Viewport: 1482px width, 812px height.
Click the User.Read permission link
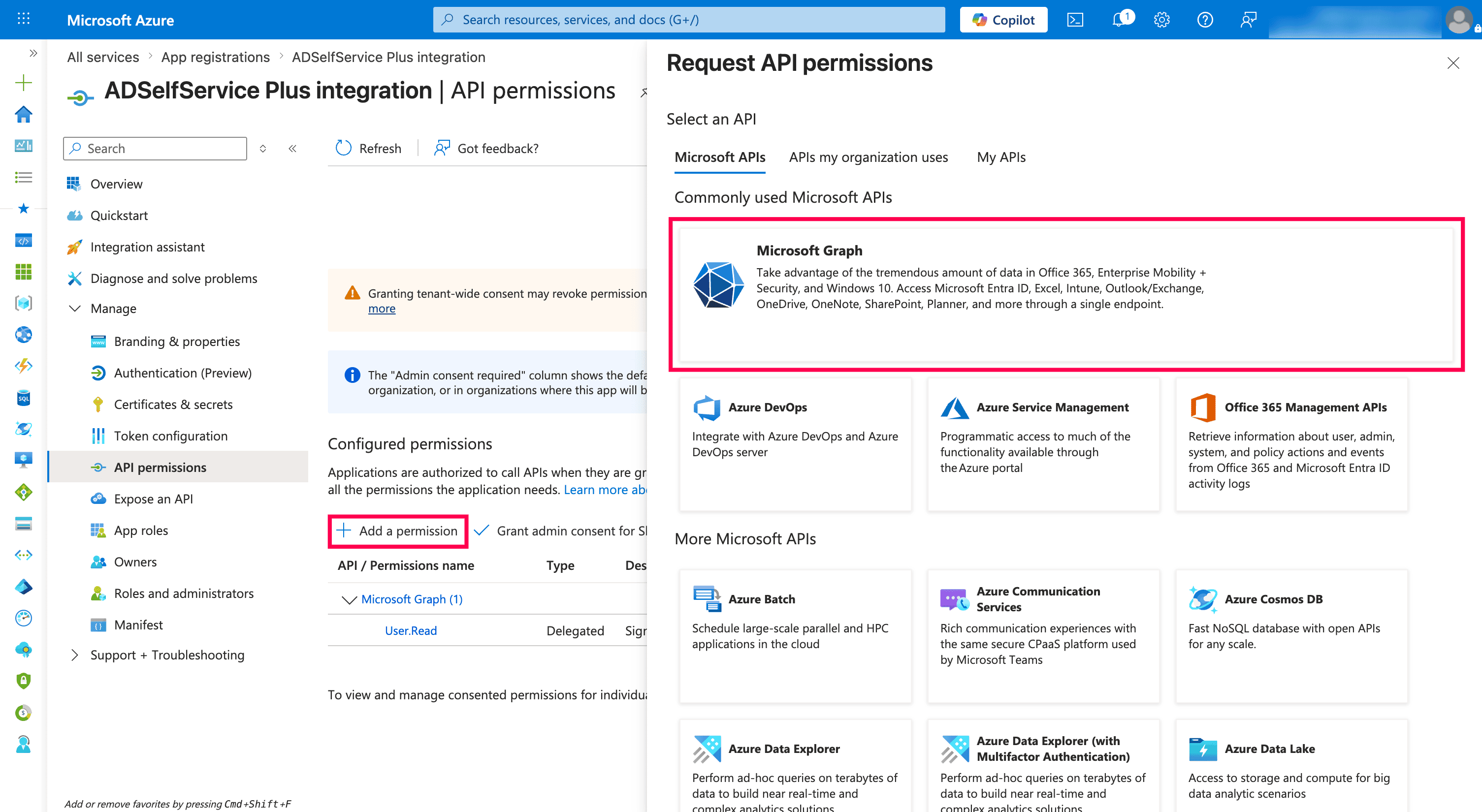coord(411,630)
